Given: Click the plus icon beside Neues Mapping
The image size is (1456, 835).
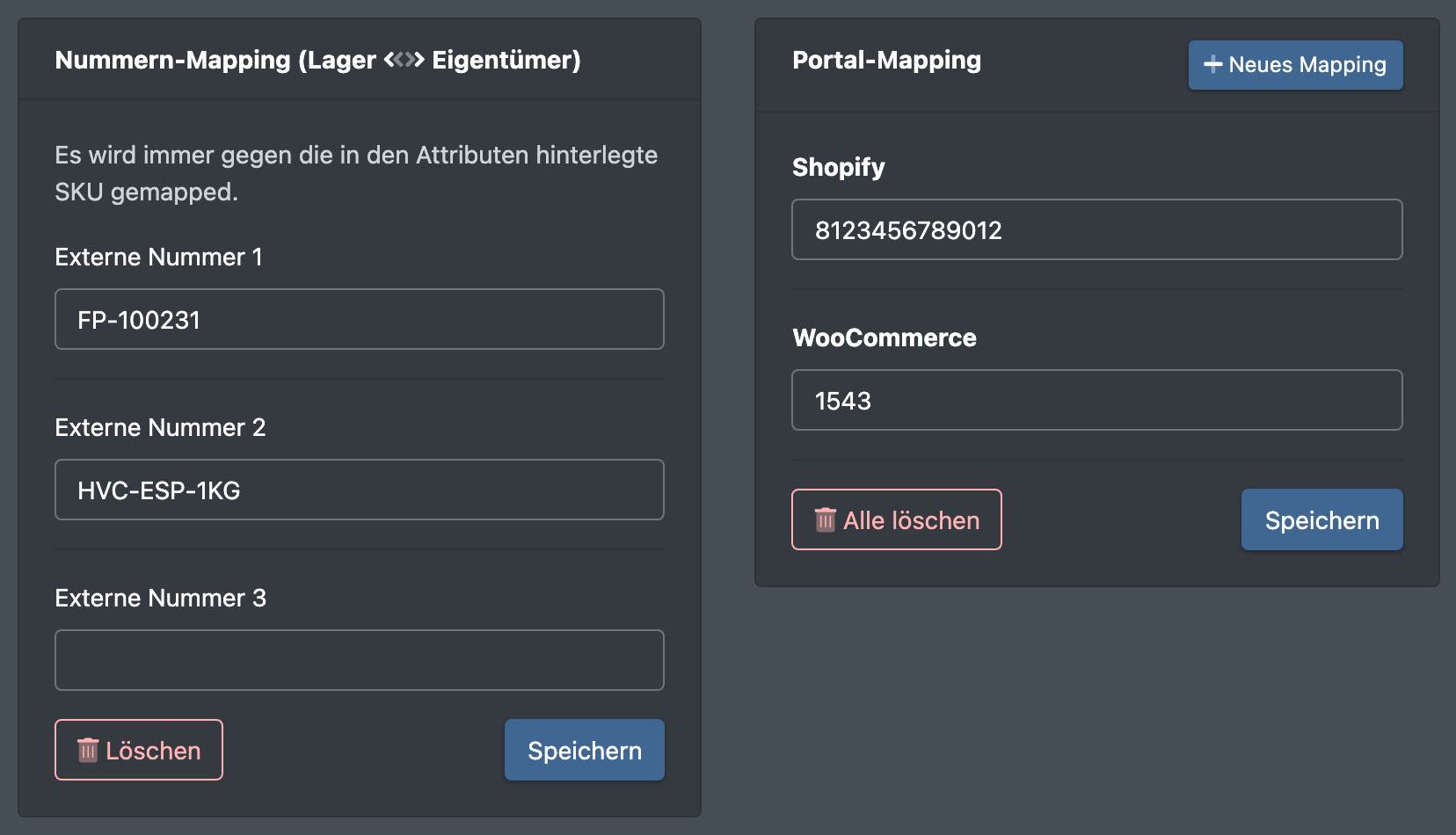Looking at the screenshot, I should point(1213,64).
